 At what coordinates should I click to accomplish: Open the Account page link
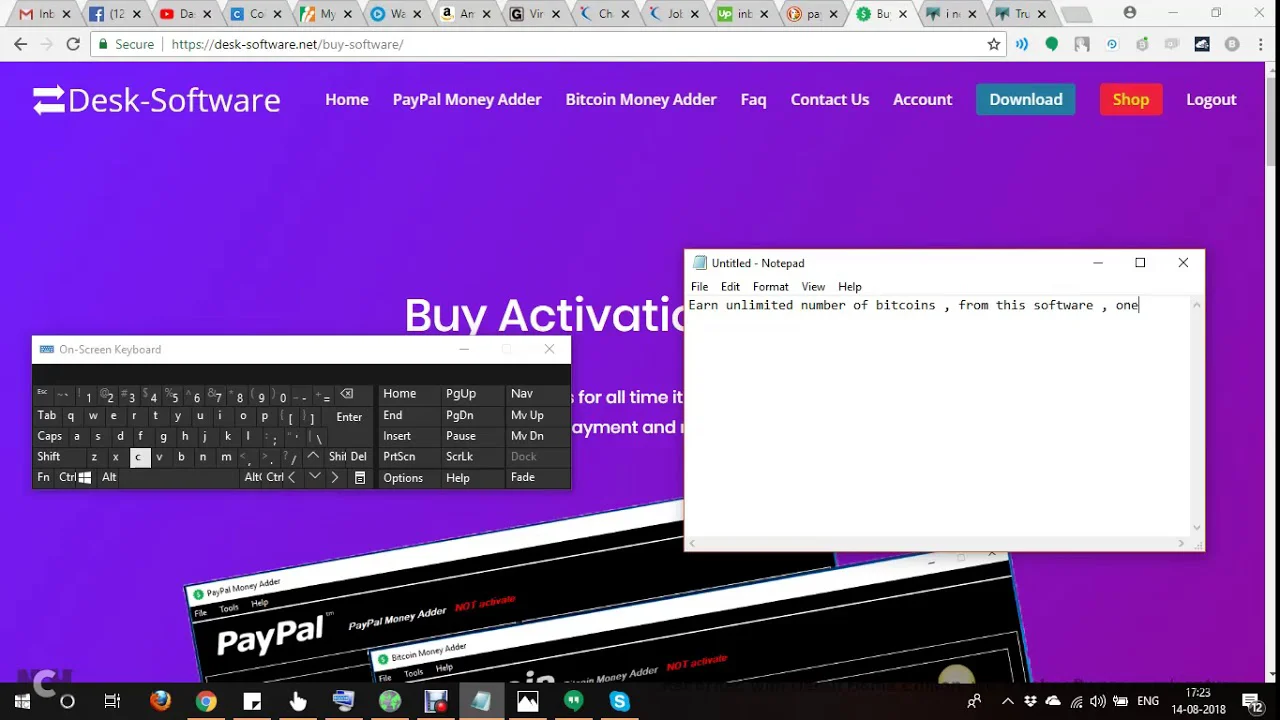pyautogui.click(x=922, y=99)
